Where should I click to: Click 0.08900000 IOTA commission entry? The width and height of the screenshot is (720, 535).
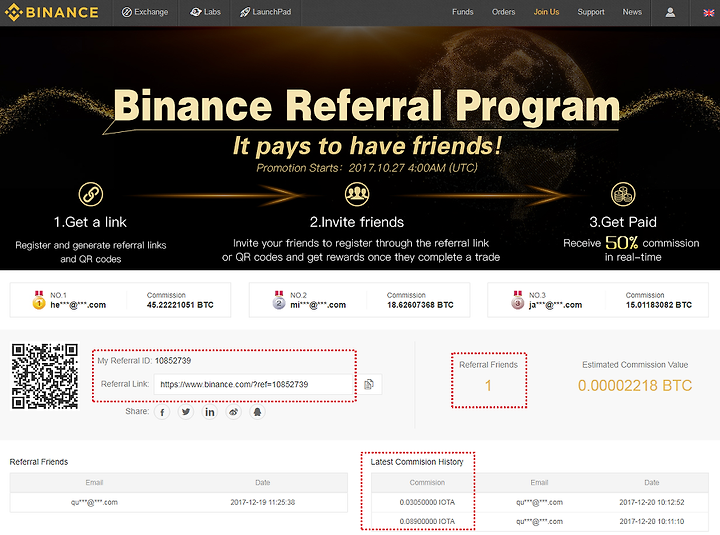click(427, 522)
